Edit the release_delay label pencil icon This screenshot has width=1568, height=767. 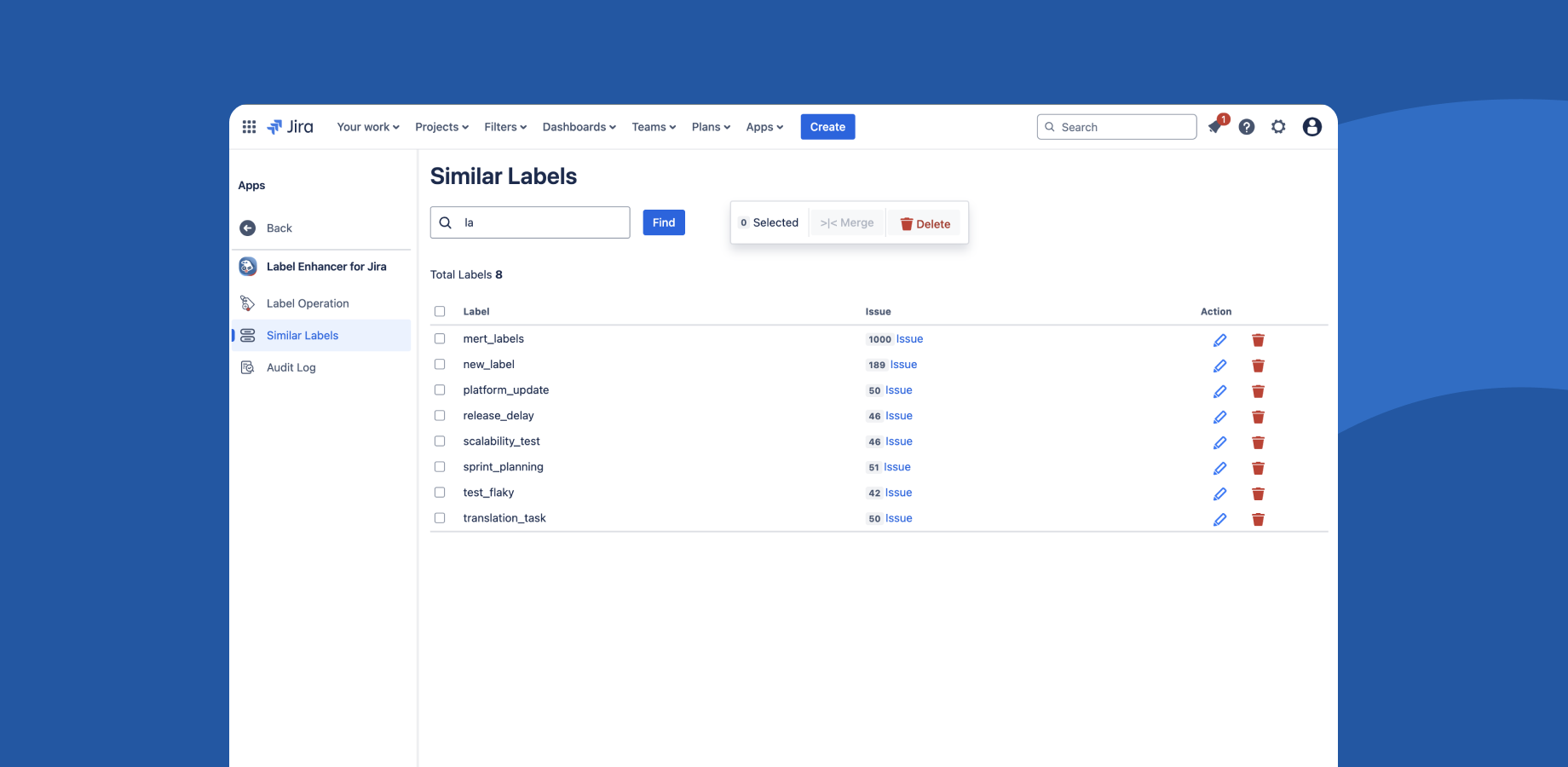[x=1220, y=417]
